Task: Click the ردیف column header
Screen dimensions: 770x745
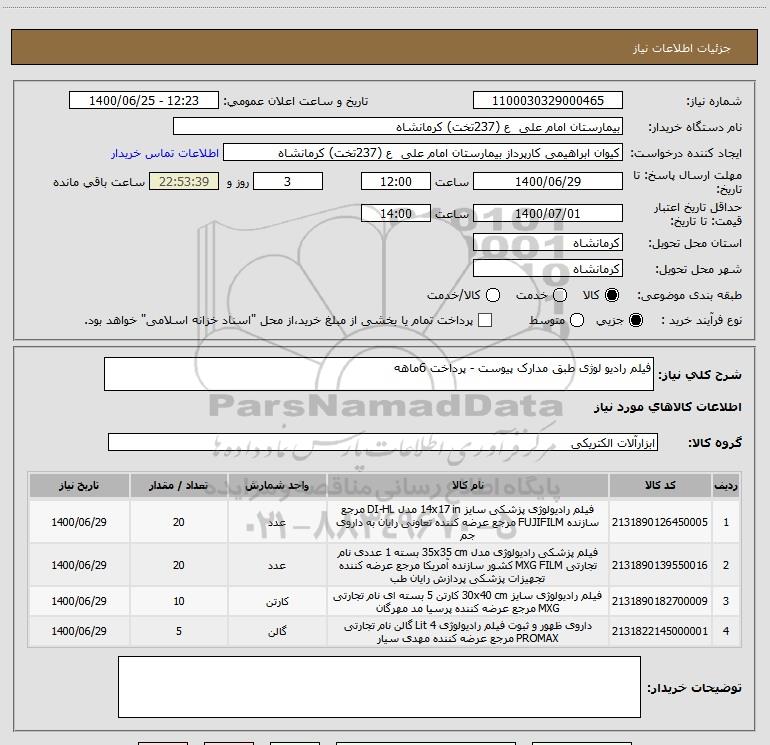Action: (x=726, y=486)
